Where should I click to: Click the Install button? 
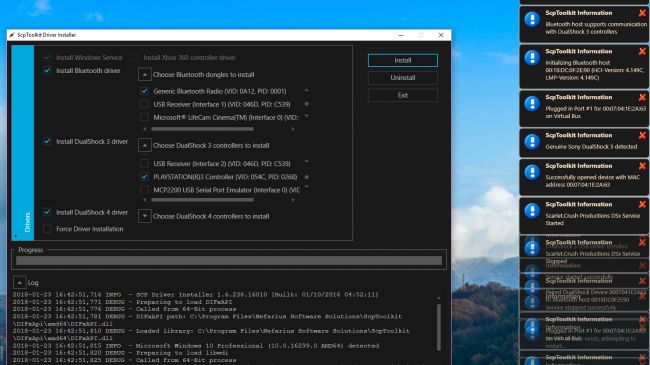tap(403, 61)
